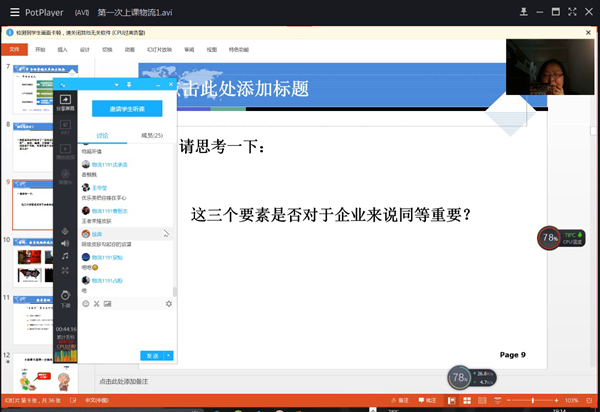Viewport: 600px width, 412px height.
Task: Click the scissors screenshot icon in chat toolbar
Action: coord(96,304)
